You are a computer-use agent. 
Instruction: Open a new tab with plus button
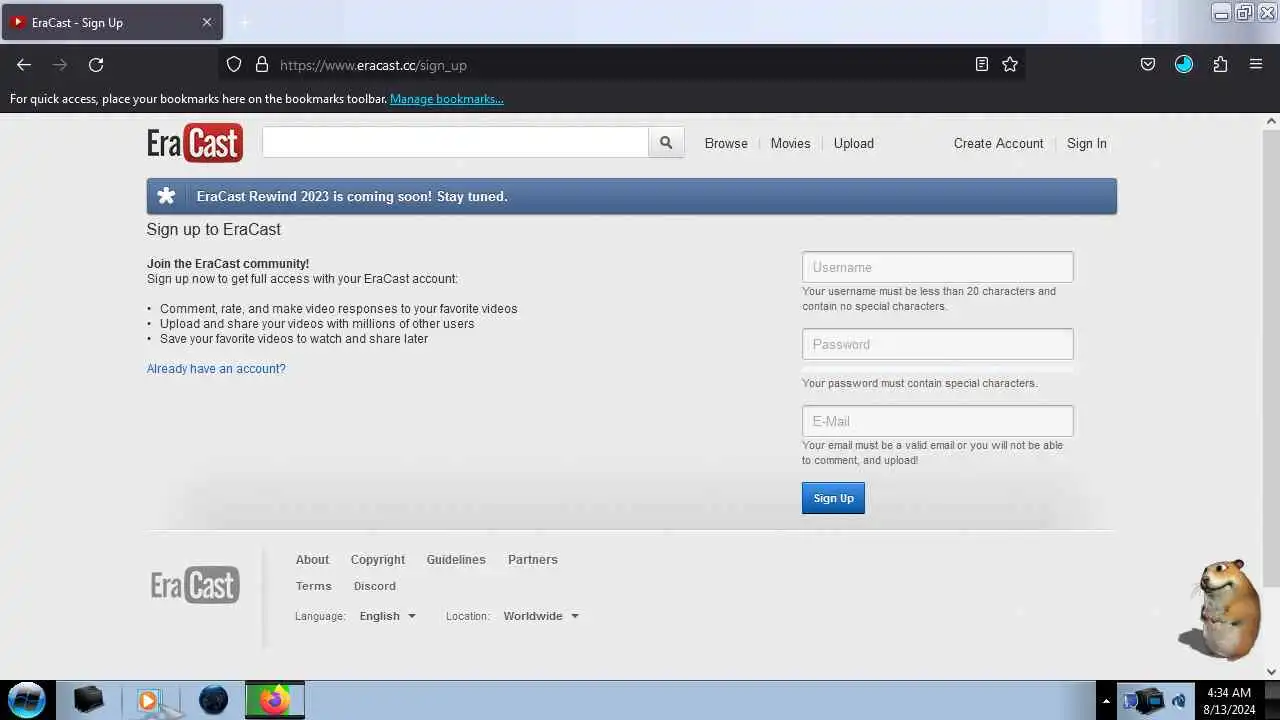coord(245,22)
